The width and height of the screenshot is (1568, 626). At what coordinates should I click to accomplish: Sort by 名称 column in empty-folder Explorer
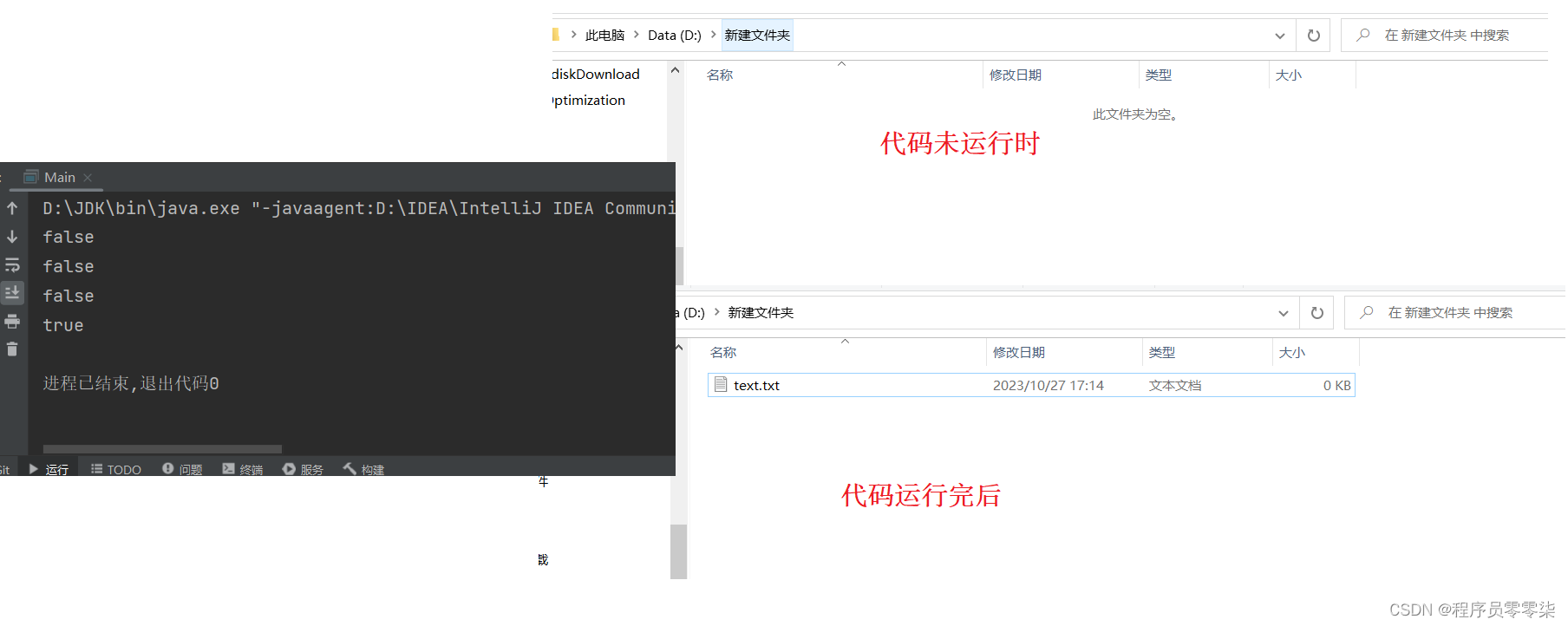(x=720, y=75)
